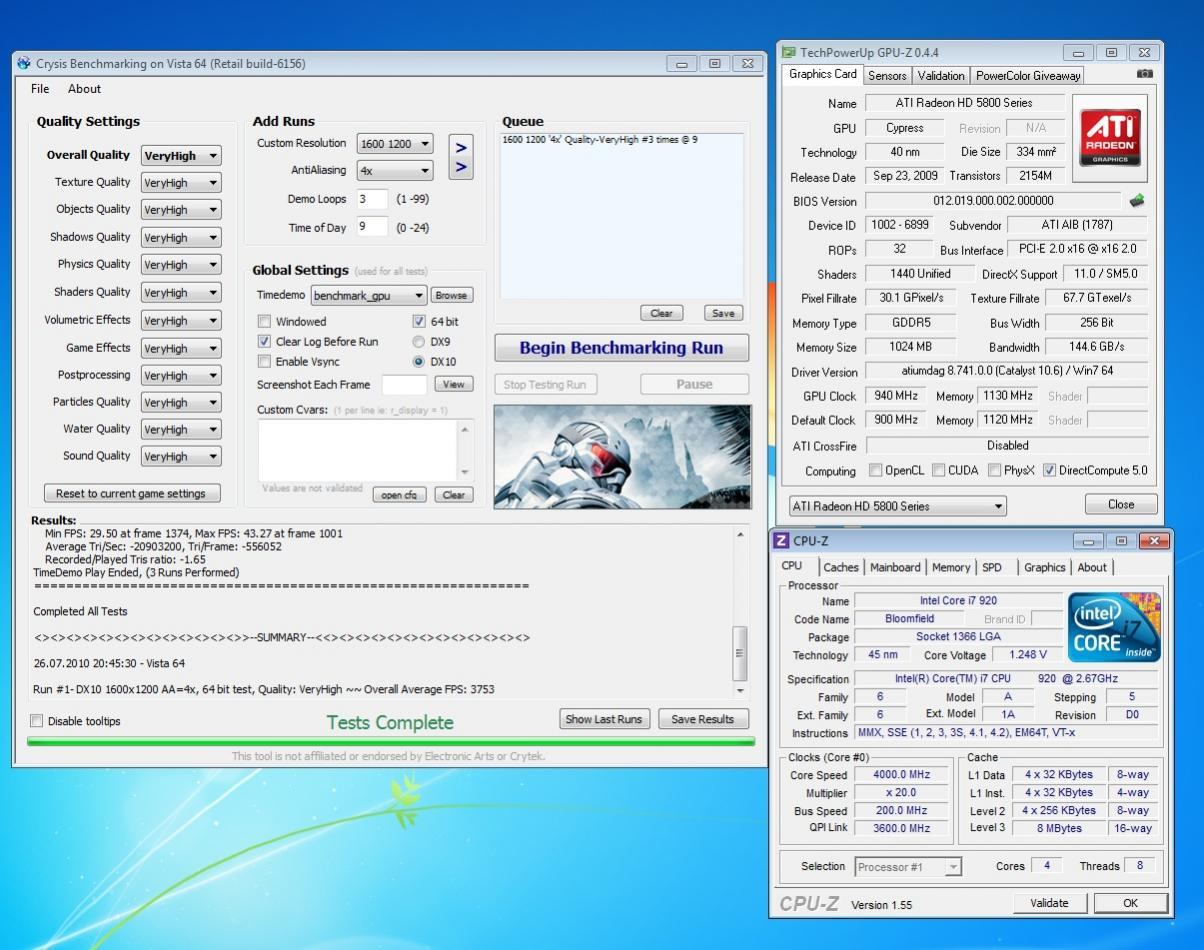Switch to the CPU-Z Memory tab
Viewport: 1204px width, 950px height.
pos(951,568)
